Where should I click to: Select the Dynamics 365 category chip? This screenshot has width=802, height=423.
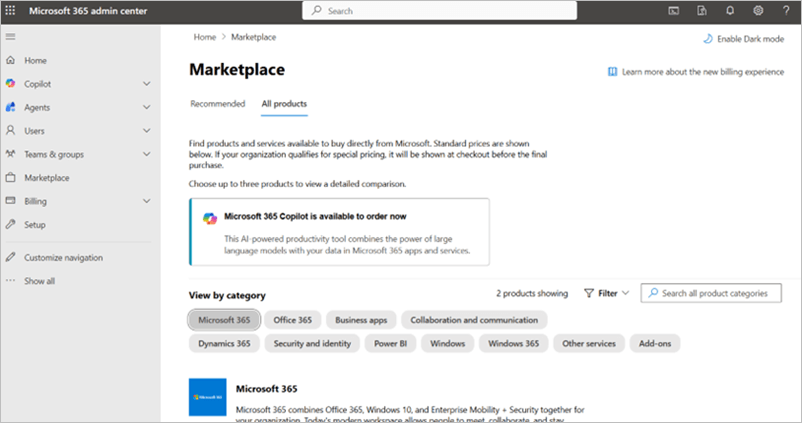pos(224,343)
